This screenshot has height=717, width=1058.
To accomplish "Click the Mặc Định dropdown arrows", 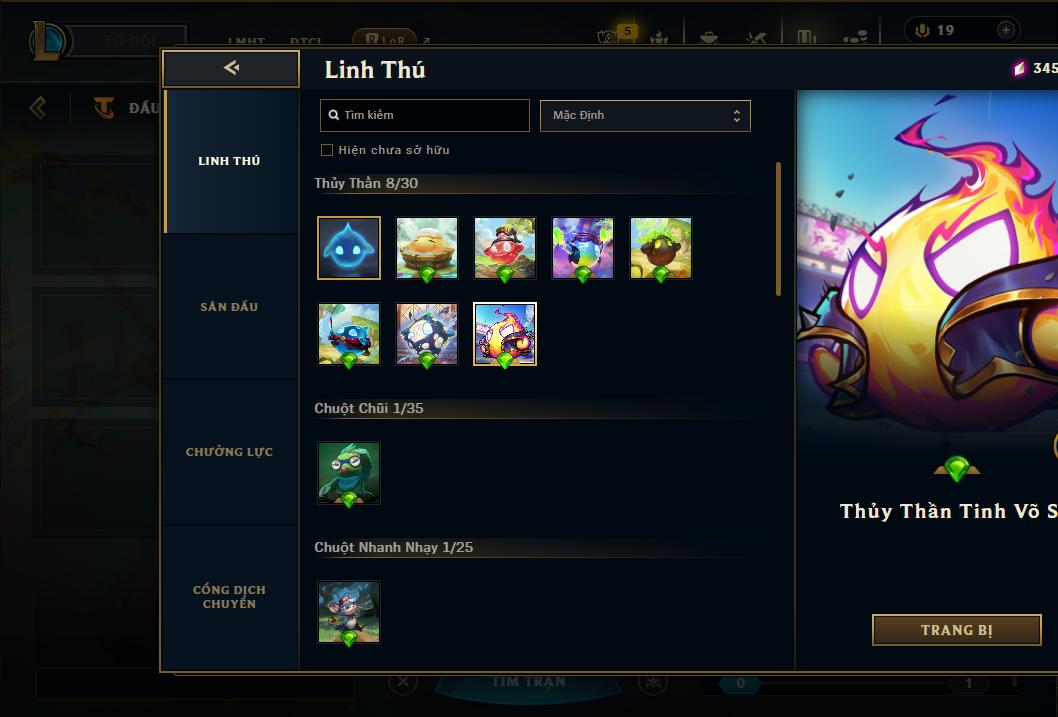I will [737, 116].
